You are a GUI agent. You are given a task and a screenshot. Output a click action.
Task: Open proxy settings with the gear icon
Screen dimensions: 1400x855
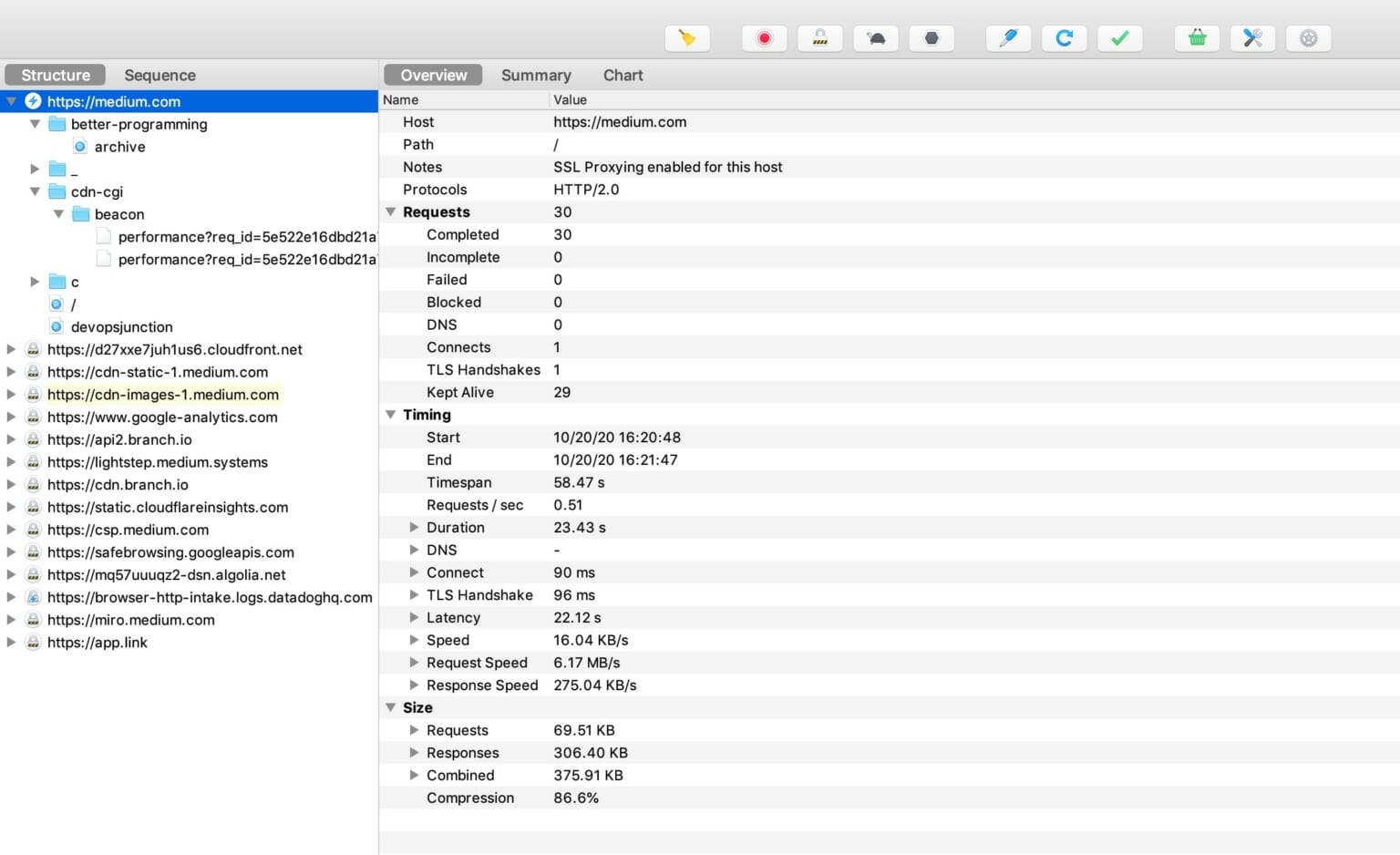[x=1308, y=38]
